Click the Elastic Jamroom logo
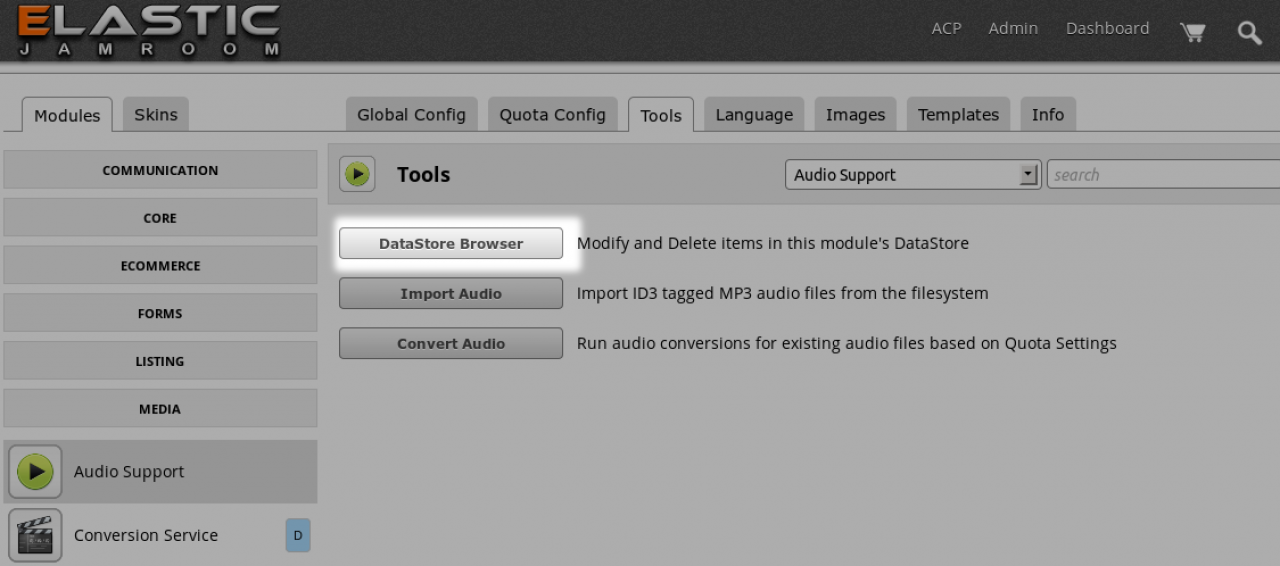Screen dimensions: 1280x566 [x=148, y=30]
